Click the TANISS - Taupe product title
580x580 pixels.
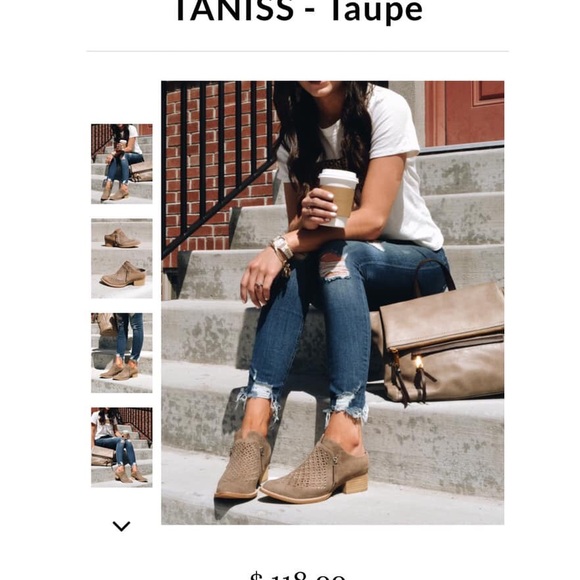[x=299, y=10]
